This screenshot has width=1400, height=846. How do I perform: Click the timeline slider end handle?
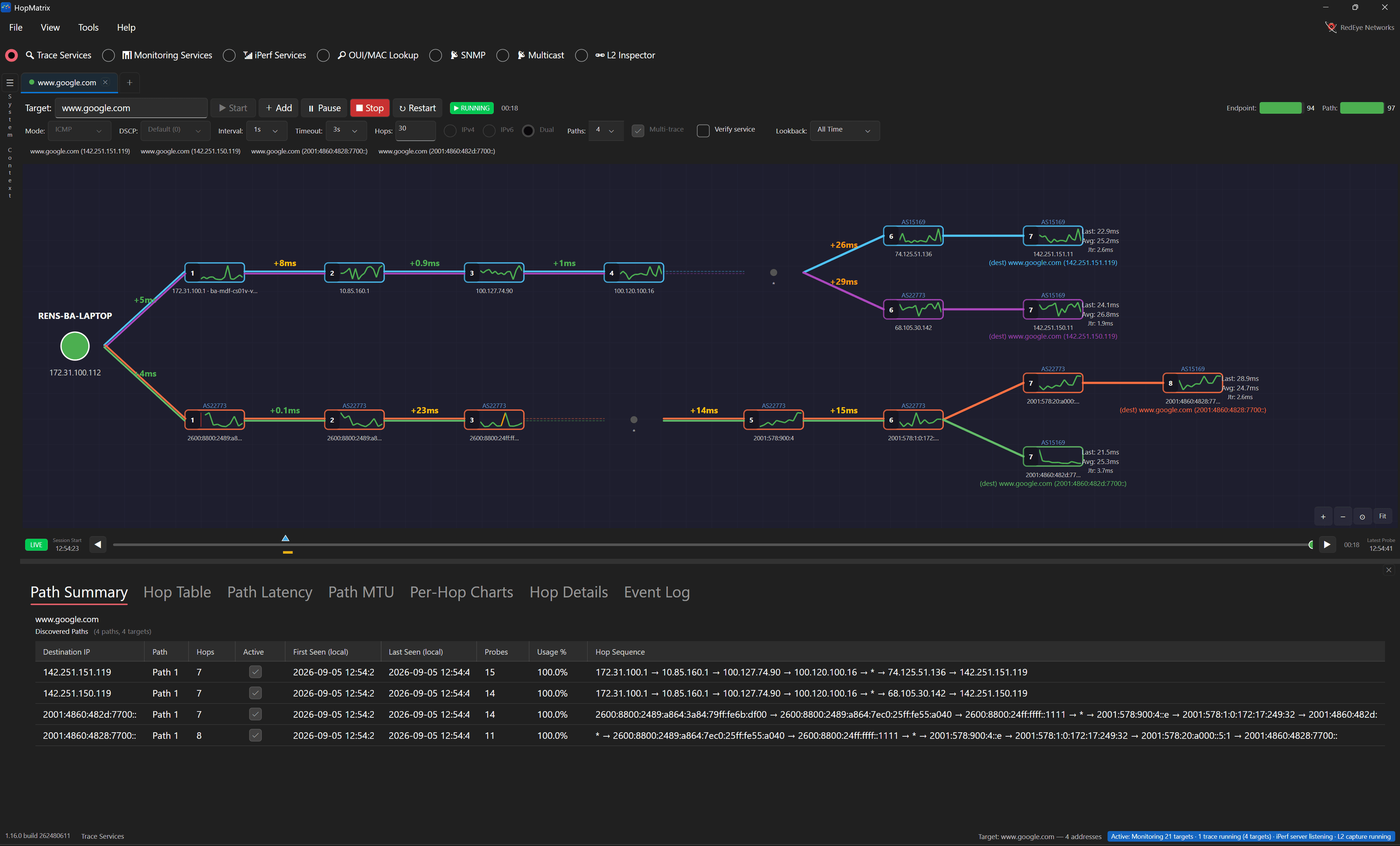pos(1311,544)
